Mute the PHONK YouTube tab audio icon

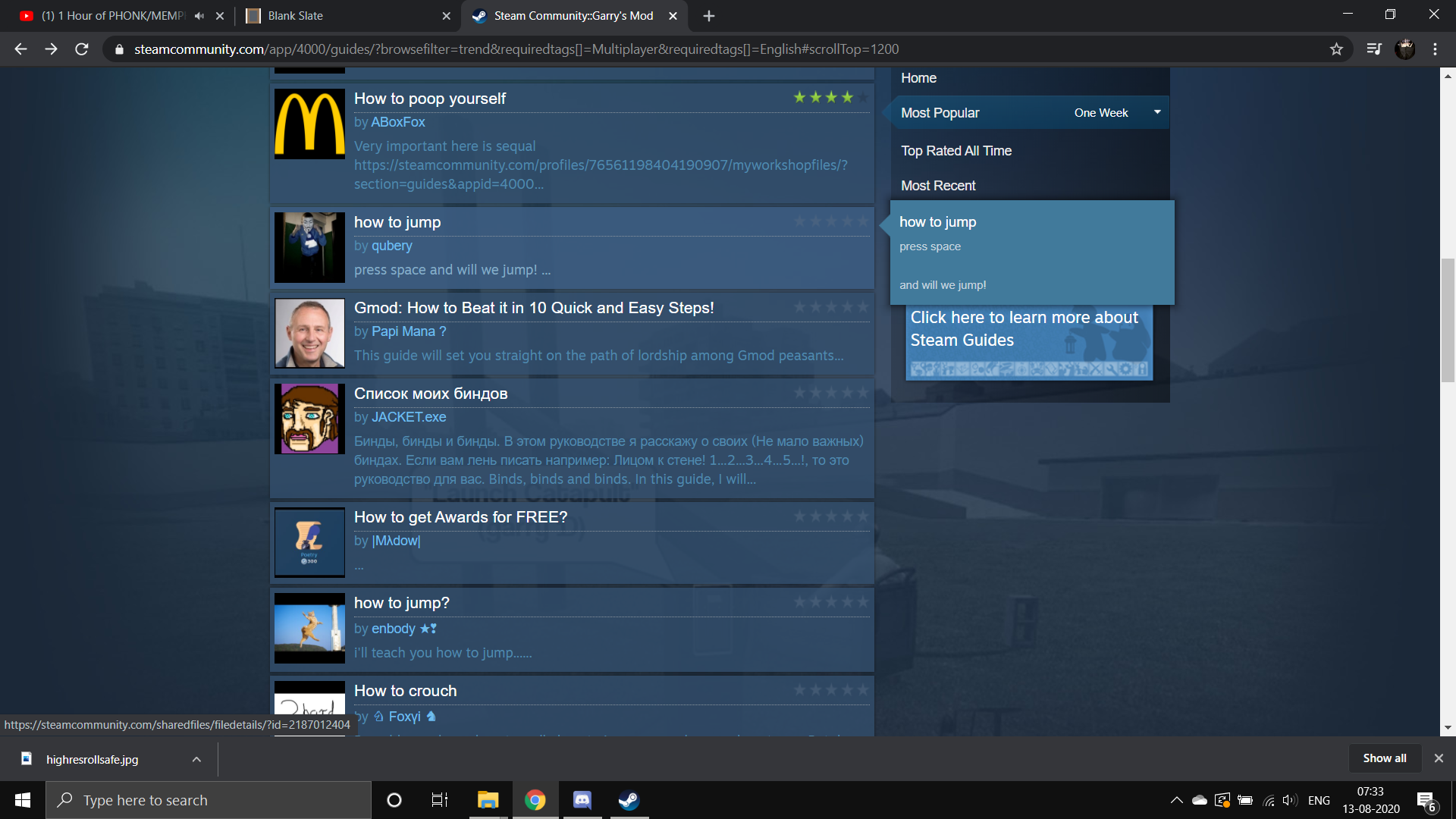point(199,16)
